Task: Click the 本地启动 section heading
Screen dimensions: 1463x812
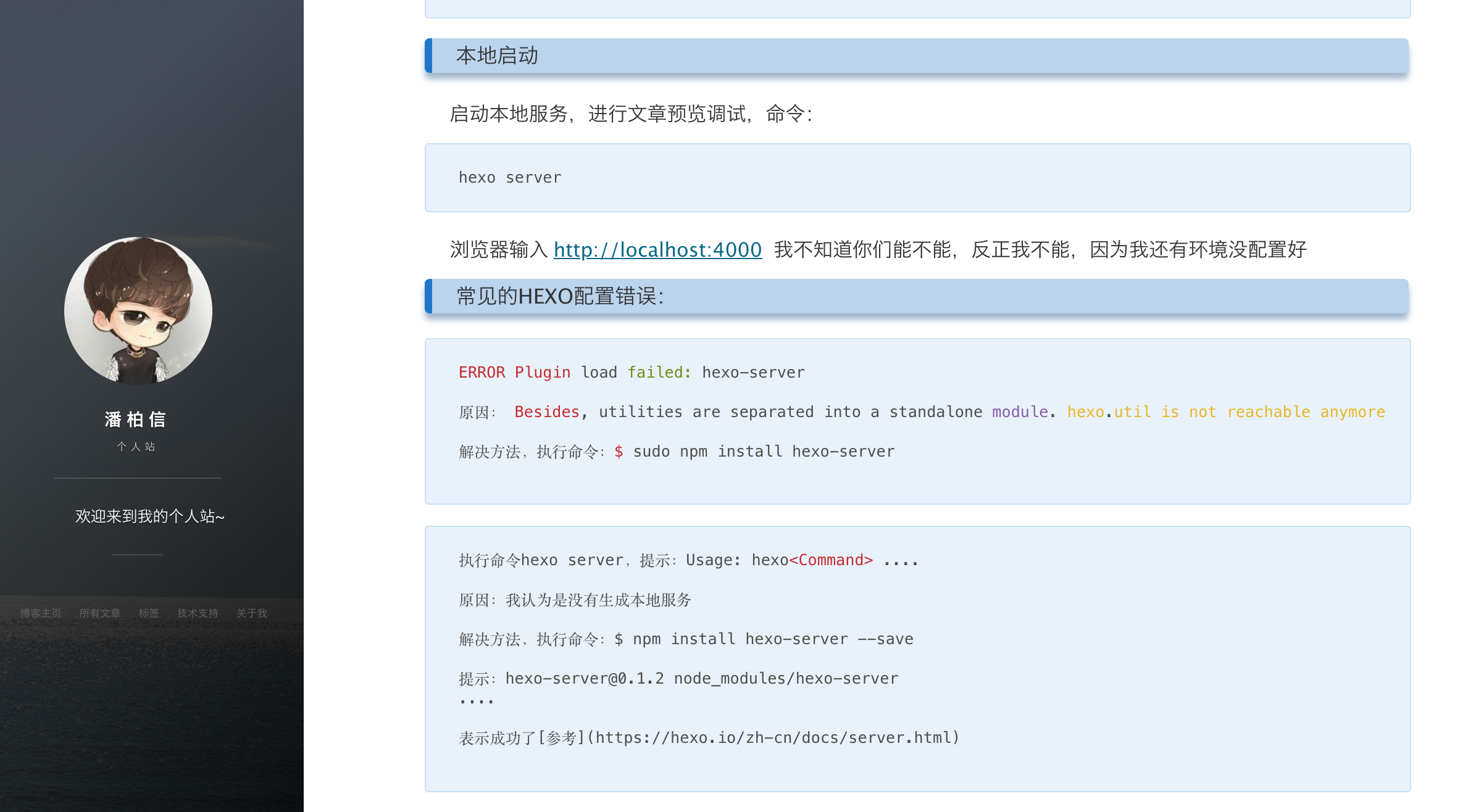Action: 497,56
